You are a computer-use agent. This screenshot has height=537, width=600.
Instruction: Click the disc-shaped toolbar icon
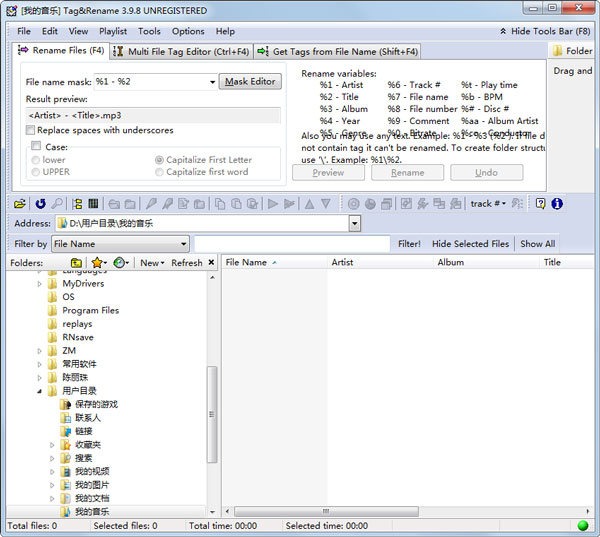point(354,204)
